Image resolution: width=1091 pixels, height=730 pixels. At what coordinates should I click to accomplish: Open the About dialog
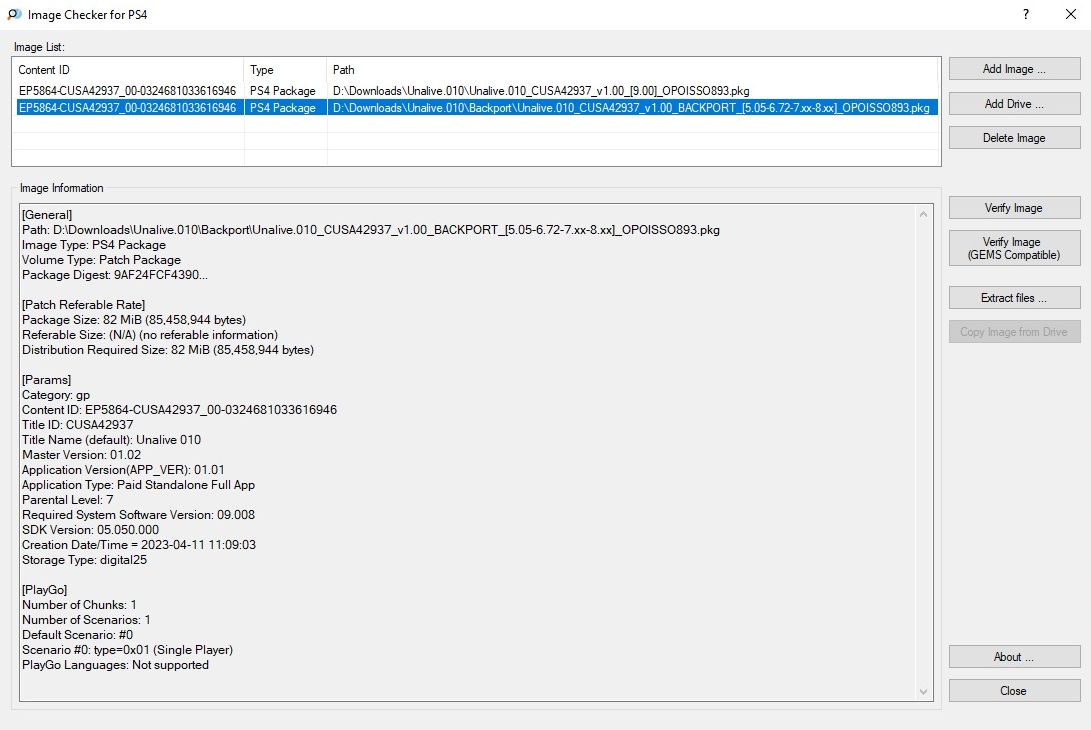[1014, 657]
